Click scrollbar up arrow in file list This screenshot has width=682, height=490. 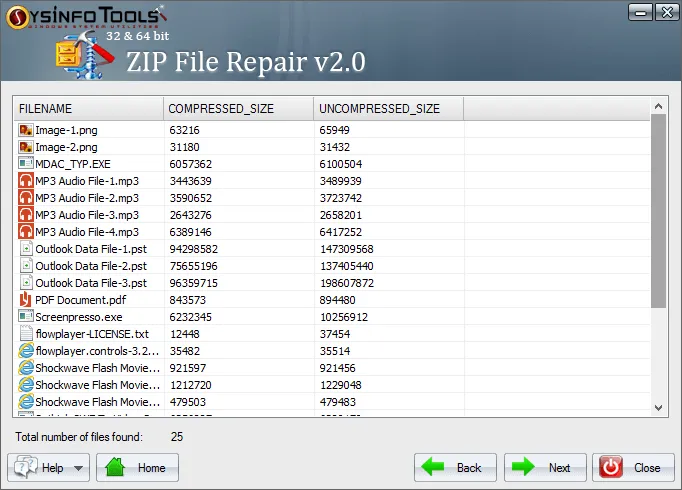[x=659, y=106]
